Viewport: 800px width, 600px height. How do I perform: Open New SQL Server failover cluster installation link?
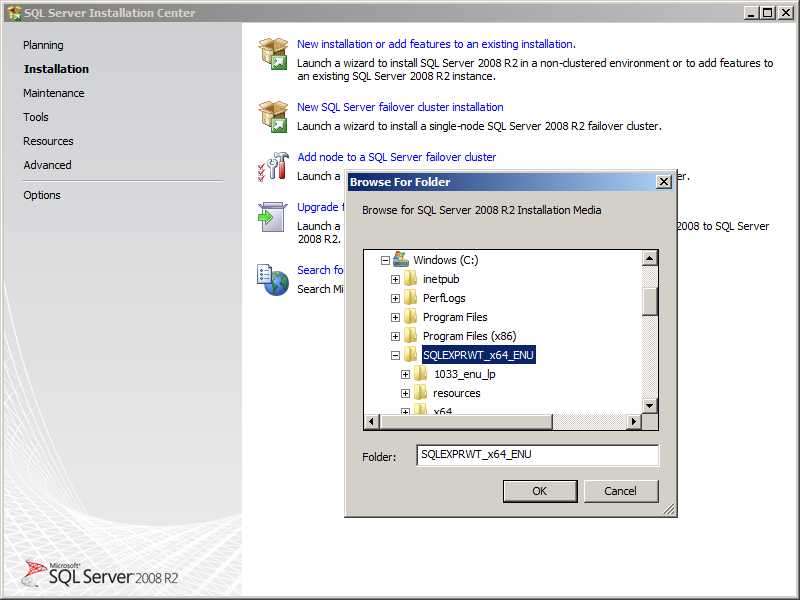tap(400, 107)
